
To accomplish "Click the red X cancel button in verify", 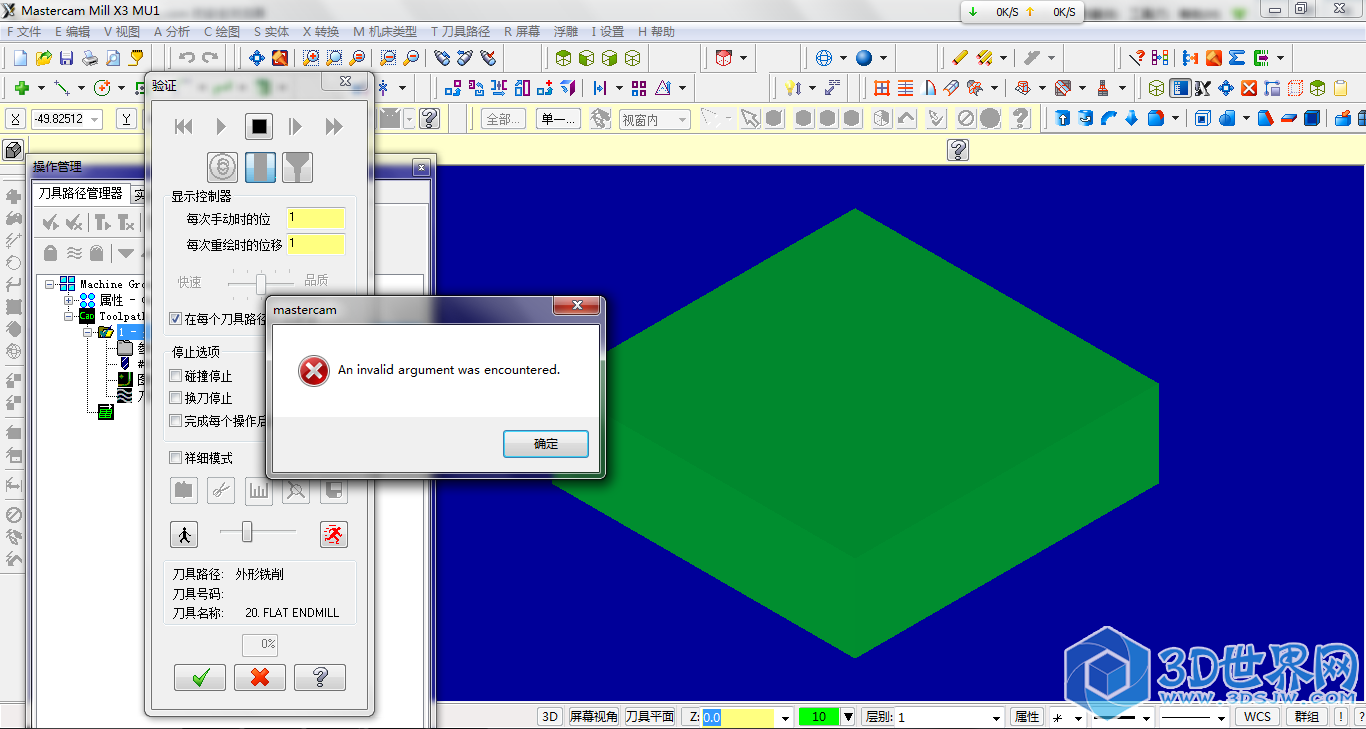I will (260, 677).
